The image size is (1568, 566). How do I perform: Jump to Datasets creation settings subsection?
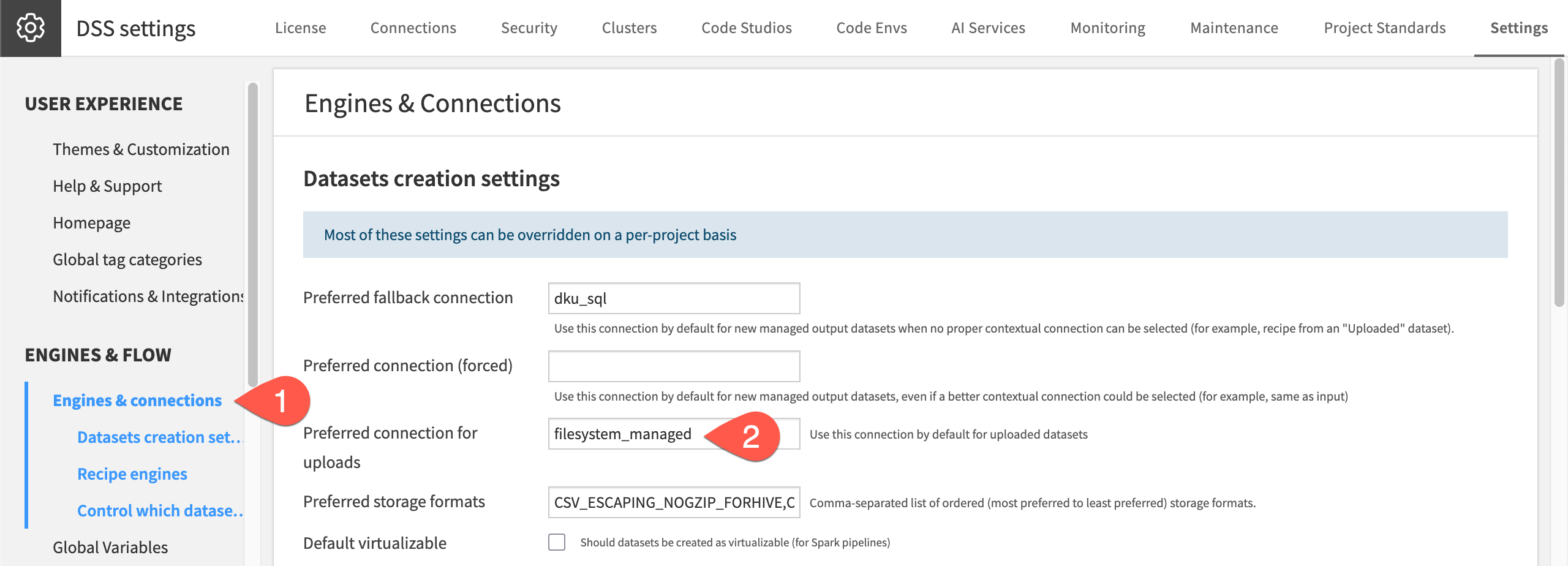(x=160, y=437)
